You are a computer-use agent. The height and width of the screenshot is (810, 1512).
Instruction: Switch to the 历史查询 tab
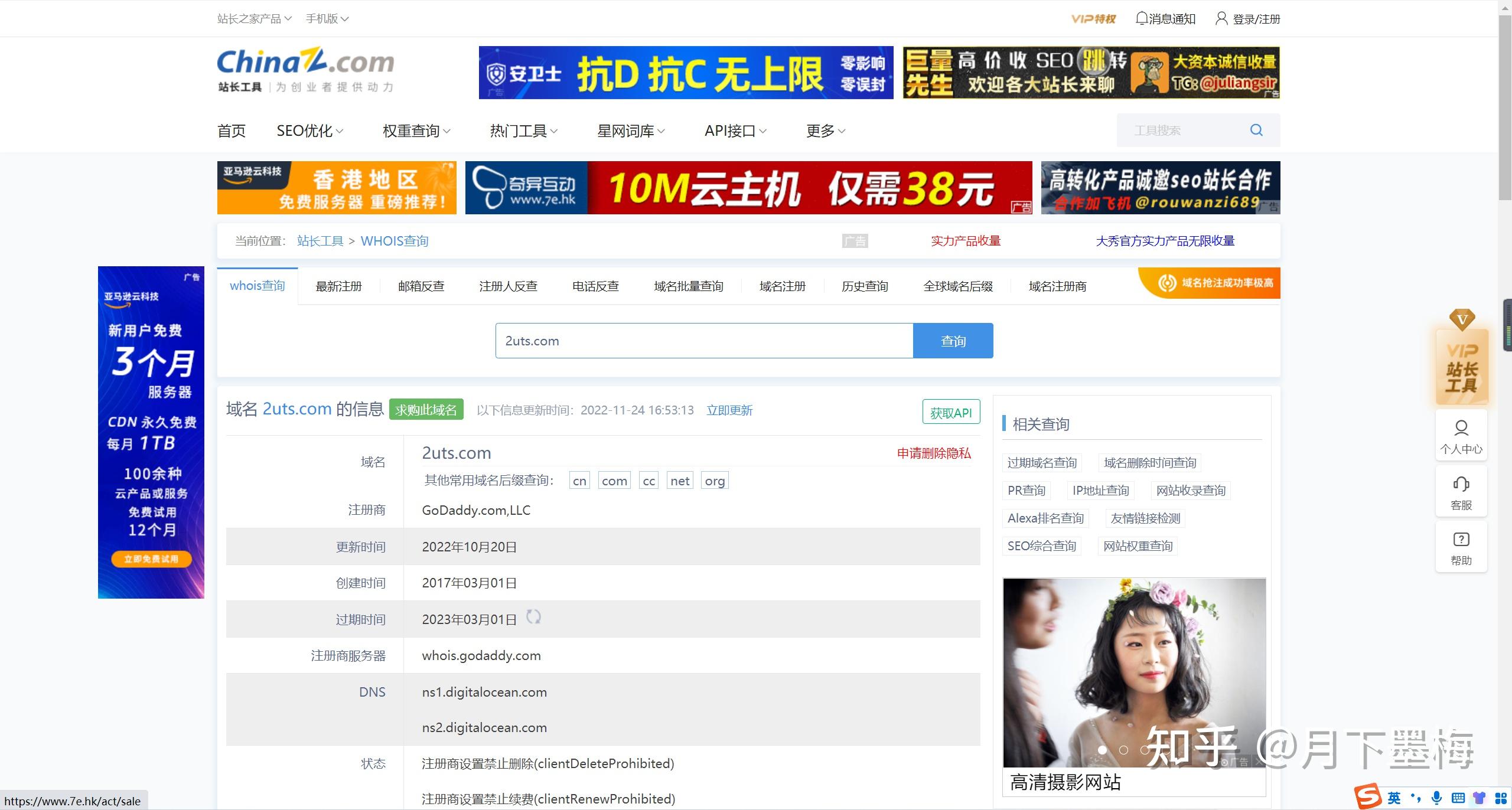coord(865,286)
